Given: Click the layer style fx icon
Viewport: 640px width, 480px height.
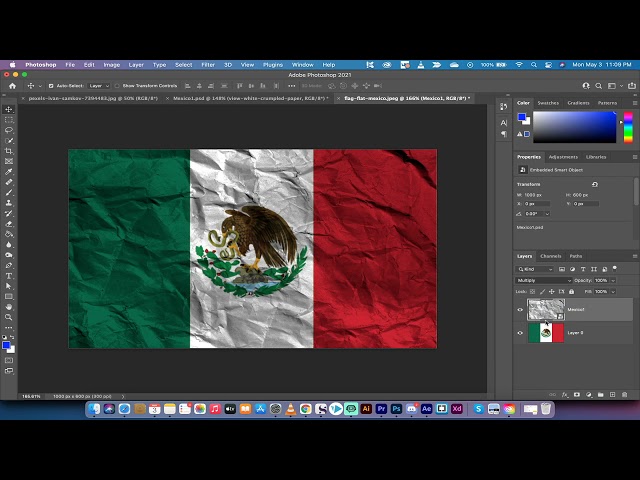Looking at the screenshot, I should pyautogui.click(x=565, y=395).
